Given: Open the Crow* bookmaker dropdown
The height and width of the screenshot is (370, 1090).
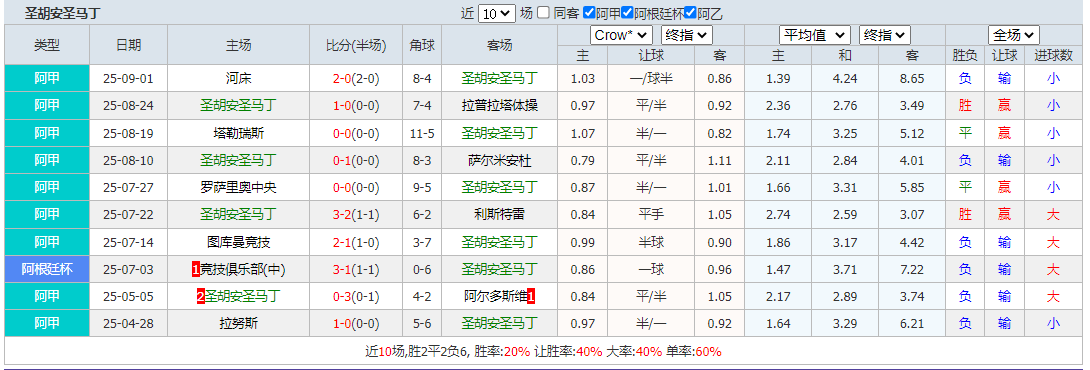Looking at the screenshot, I should point(621,35).
